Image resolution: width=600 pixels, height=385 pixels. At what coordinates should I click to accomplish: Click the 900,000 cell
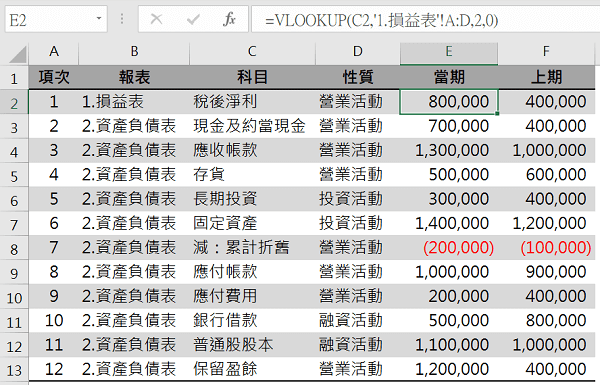click(x=546, y=272)
